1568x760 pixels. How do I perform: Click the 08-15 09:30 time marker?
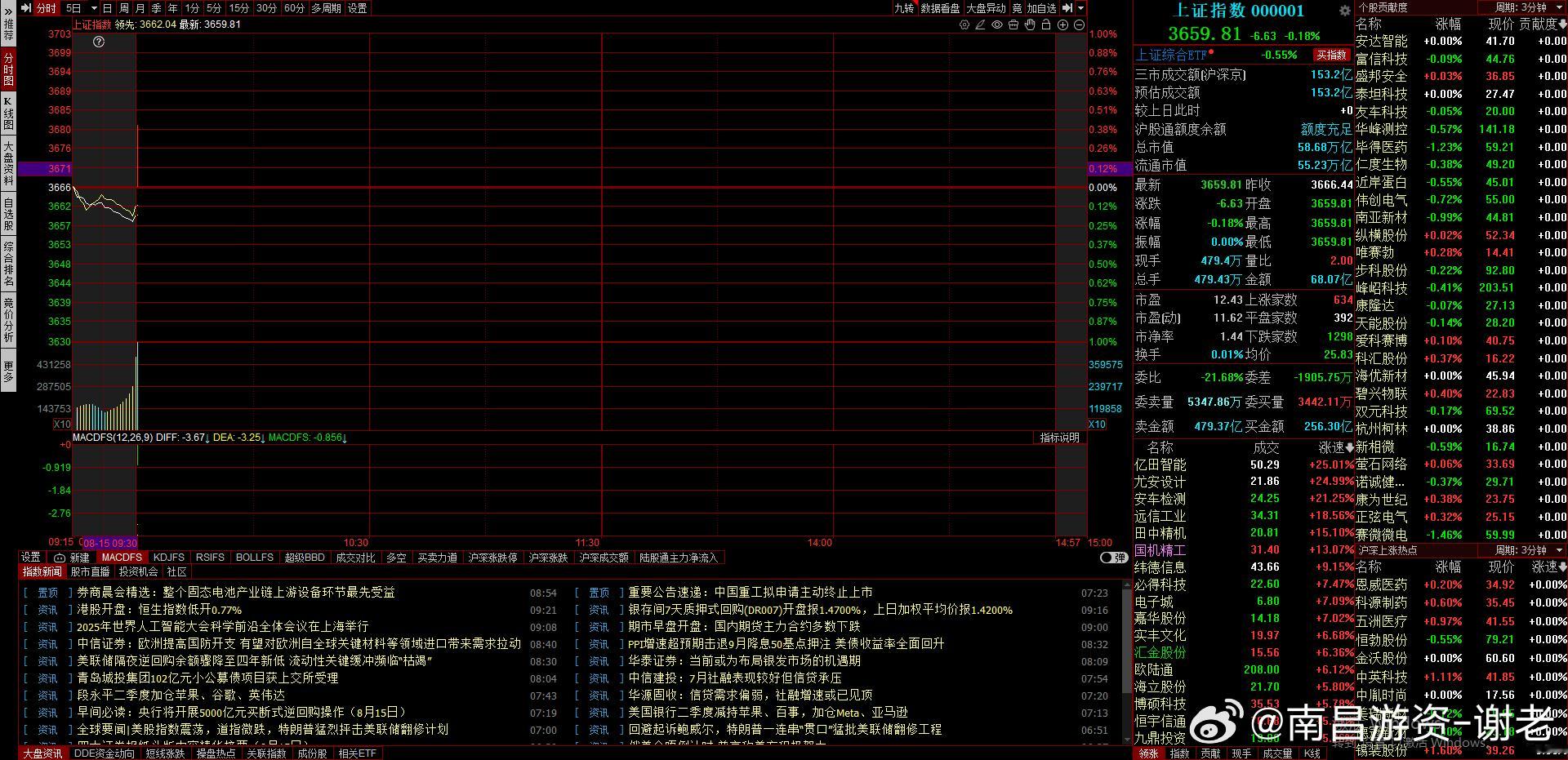(110, 543)
